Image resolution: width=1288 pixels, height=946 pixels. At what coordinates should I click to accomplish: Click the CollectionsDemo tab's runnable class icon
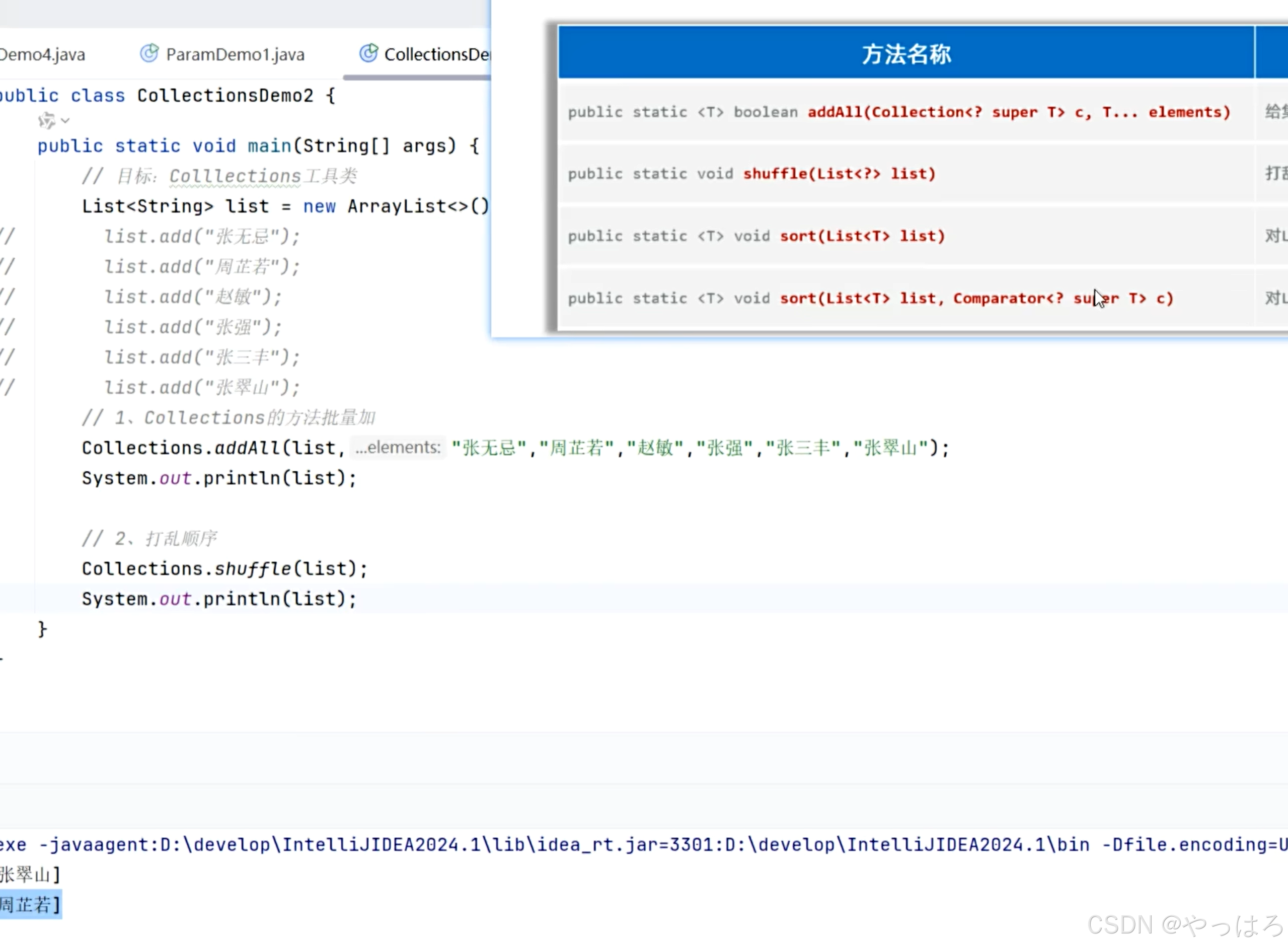(x=368, y=54)
